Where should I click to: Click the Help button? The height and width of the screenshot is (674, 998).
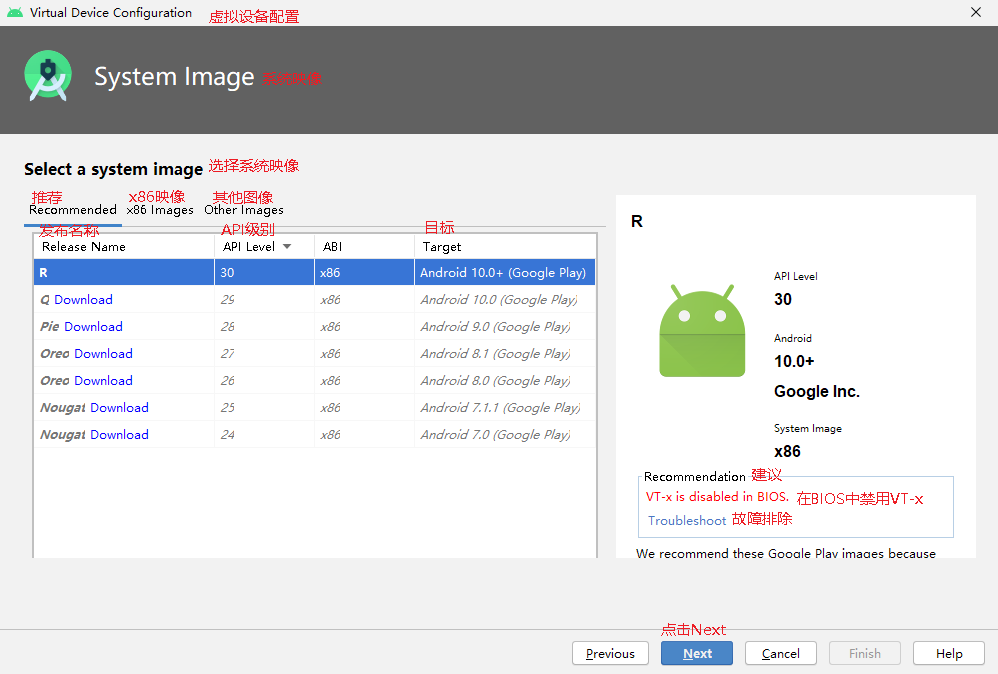949,654
